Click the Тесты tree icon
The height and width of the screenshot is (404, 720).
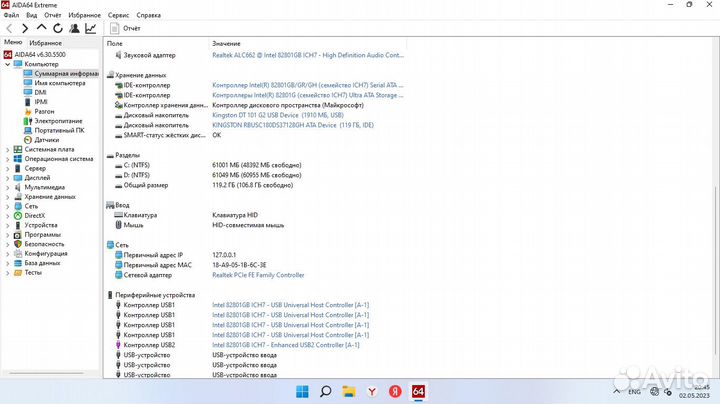point(17,273)
